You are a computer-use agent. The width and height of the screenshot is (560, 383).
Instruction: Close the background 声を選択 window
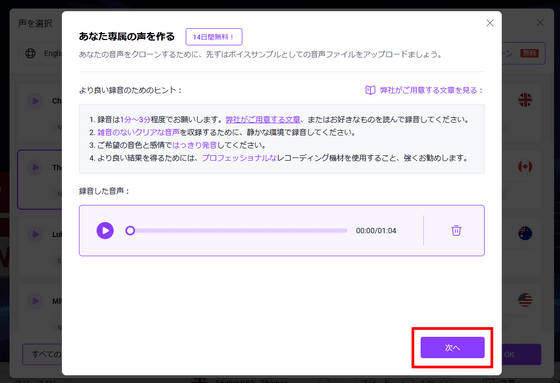pos(540,23)
